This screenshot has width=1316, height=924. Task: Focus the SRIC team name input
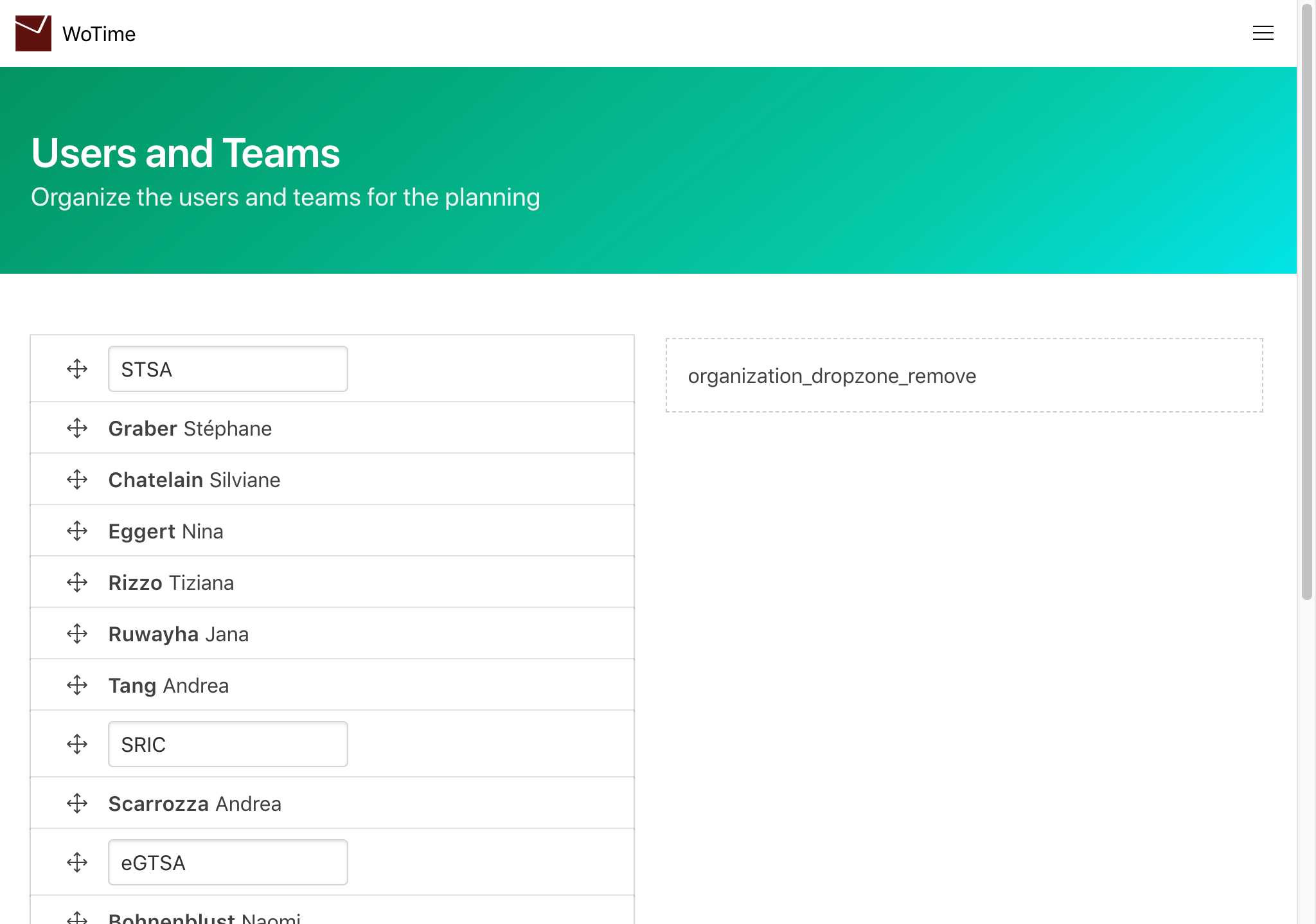227,744
